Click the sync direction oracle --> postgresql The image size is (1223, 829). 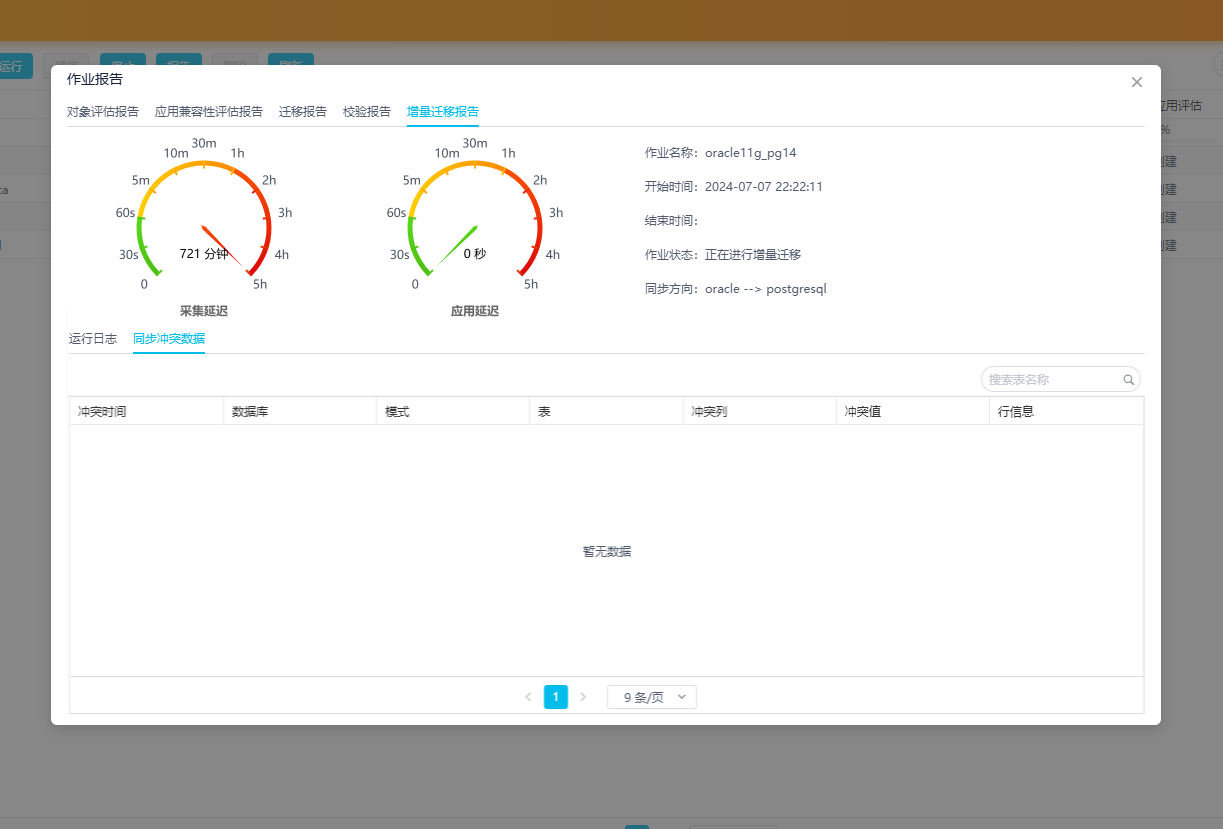tap(766, 289)
